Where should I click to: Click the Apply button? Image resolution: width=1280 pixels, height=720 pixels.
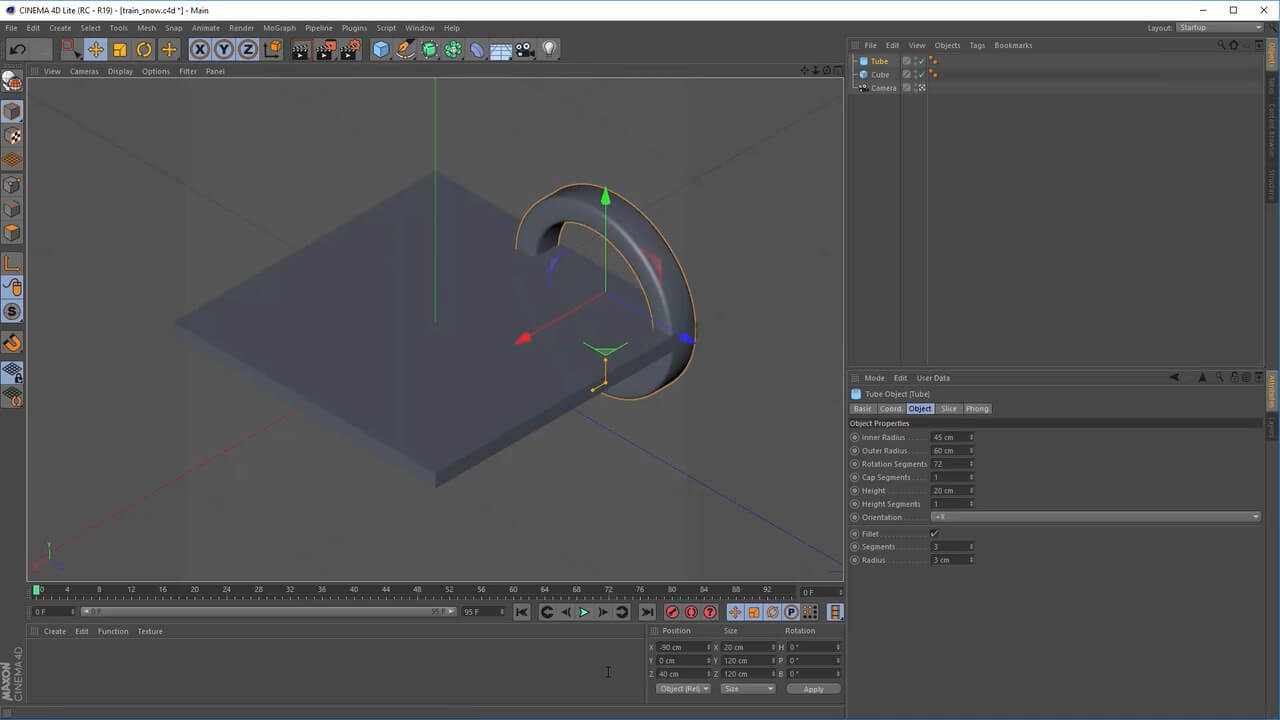pos(813,689)
